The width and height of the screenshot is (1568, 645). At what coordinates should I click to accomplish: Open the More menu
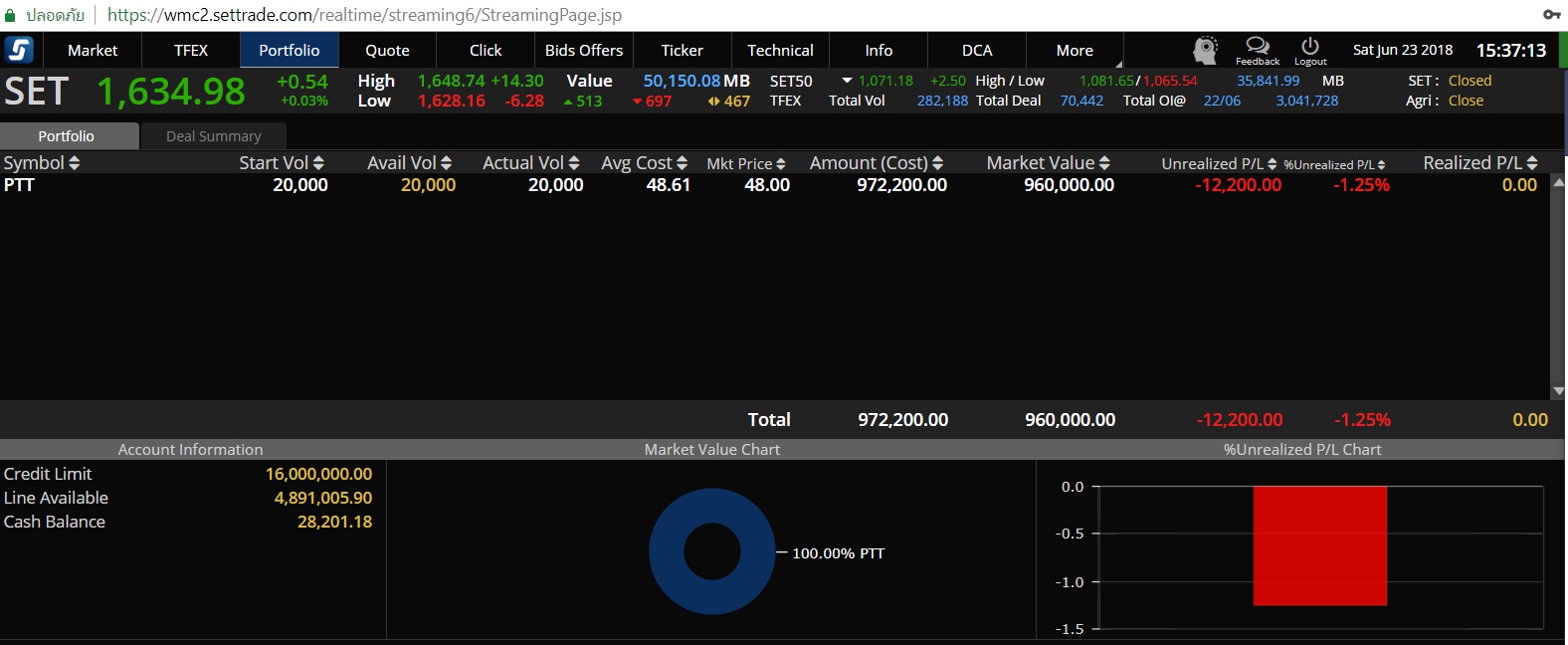pyautogui.click(x=1075, y=50)
